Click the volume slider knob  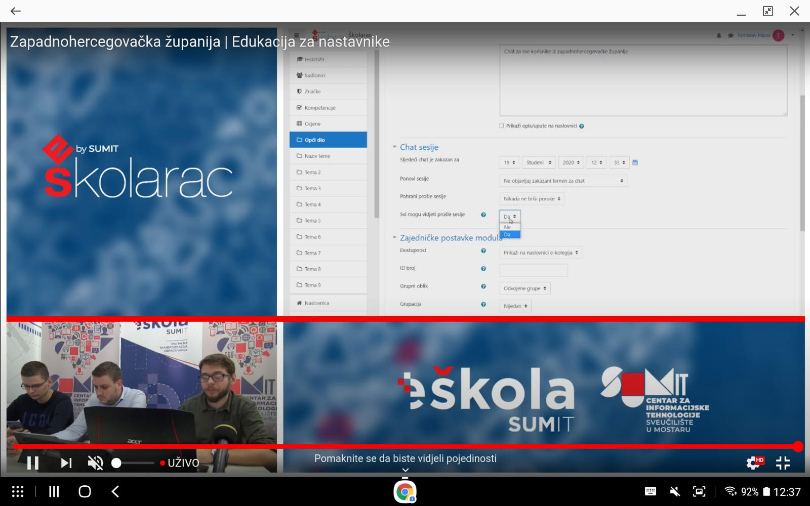tap(116, 463)
